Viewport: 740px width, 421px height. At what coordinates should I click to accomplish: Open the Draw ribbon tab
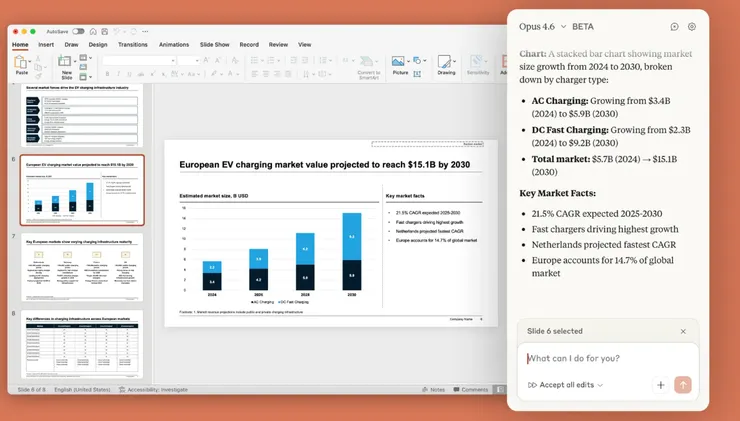(71, 44)
